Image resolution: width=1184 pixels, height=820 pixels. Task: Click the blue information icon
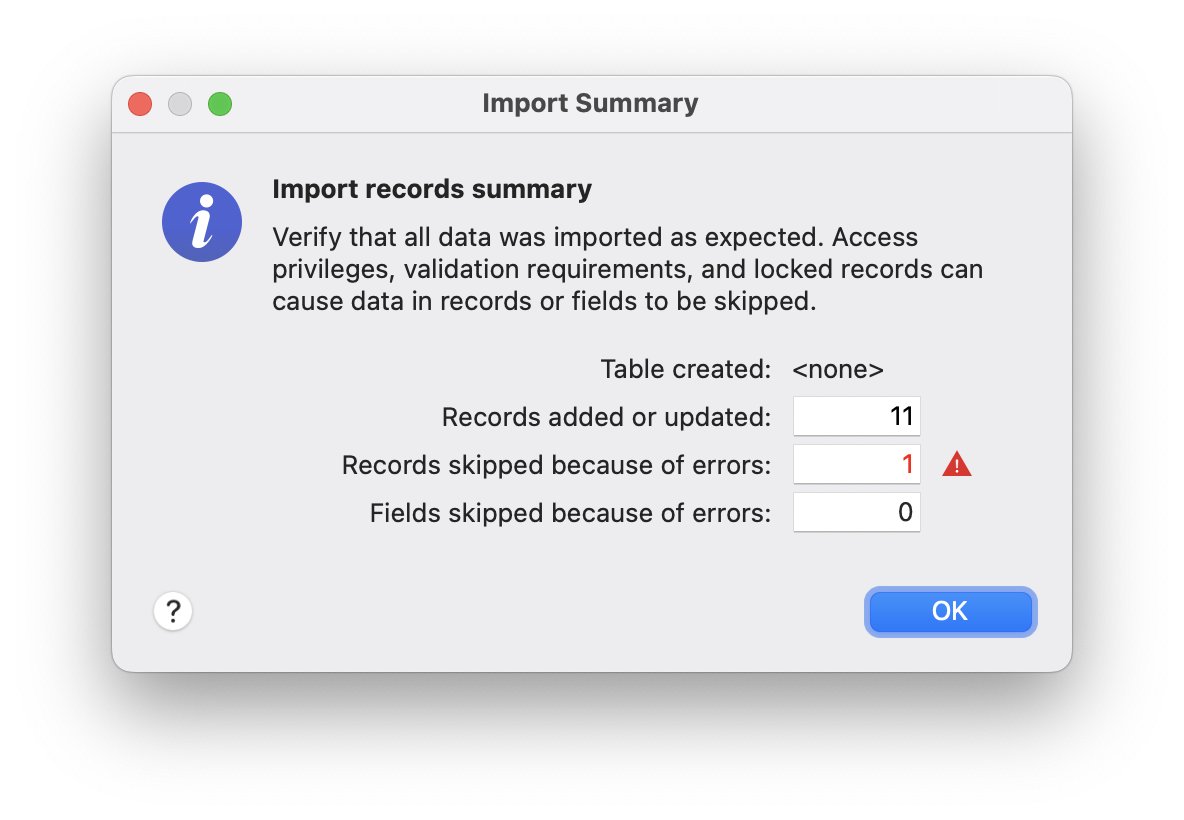coord(202,222)
